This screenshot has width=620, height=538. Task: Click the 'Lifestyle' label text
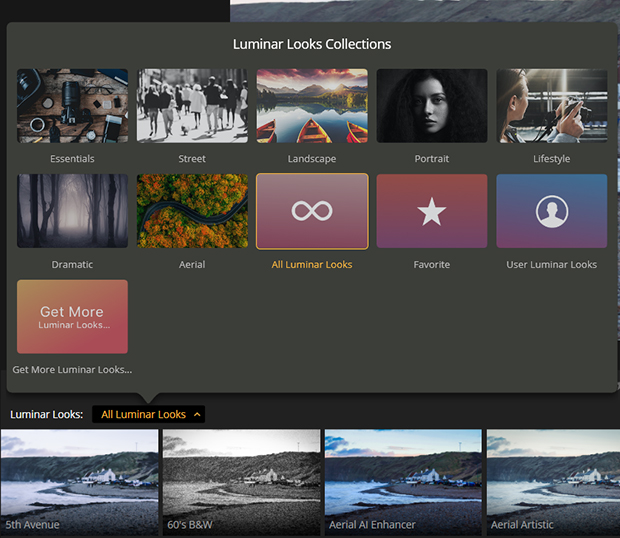click(x=552, y=159)
